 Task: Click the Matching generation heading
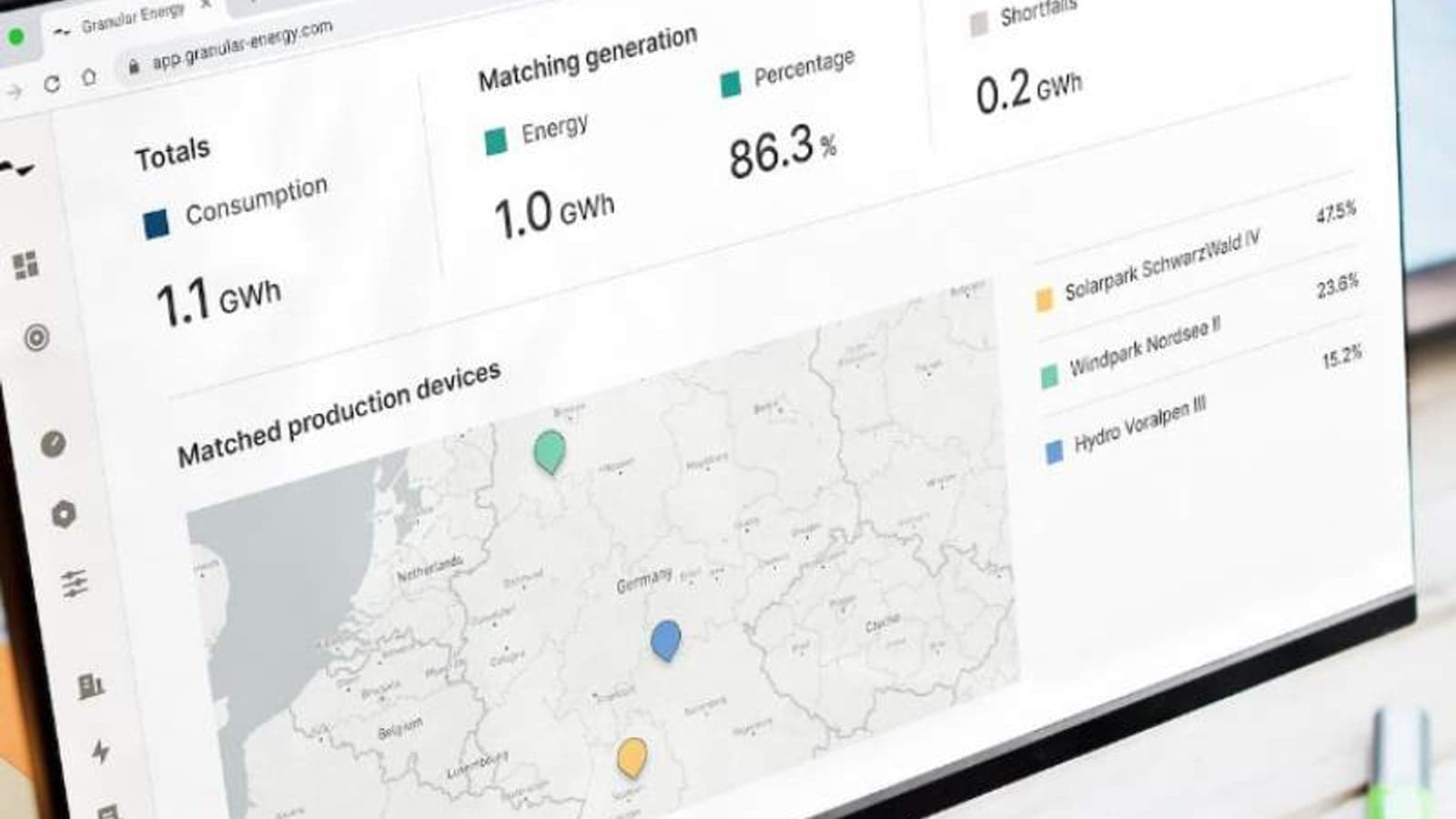pyautogui.click(x=588, y=57)
